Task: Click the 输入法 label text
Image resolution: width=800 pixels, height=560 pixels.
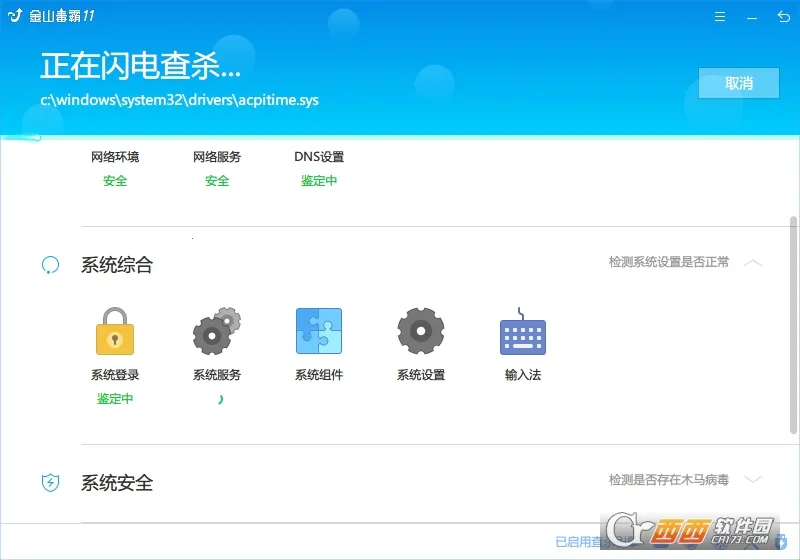Action: click(523, 375)
